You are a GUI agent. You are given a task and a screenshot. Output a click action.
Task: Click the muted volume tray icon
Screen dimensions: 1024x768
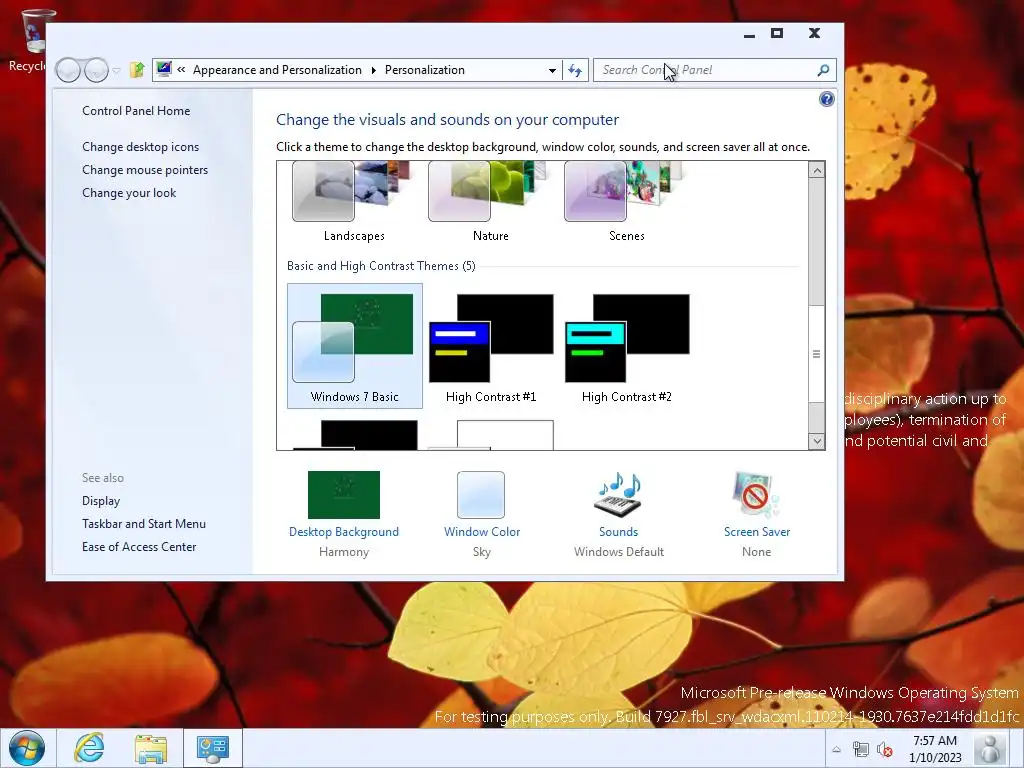click(885, 750)
